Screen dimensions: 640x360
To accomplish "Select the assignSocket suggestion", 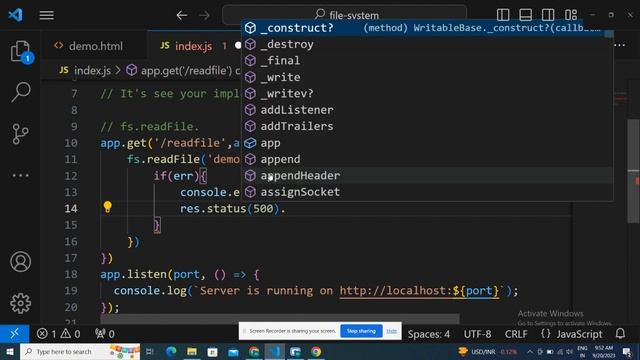I will (427, 192).
